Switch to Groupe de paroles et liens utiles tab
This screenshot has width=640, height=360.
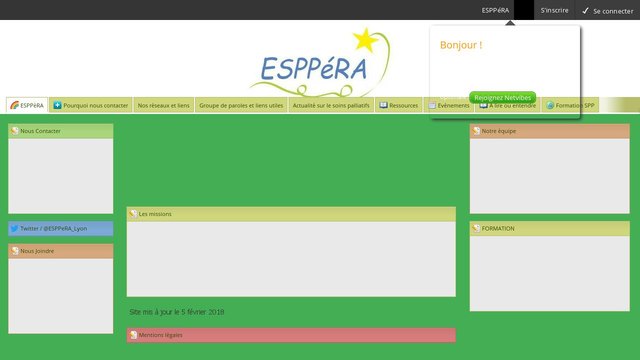pyautogui.click(x=241, y=105)
